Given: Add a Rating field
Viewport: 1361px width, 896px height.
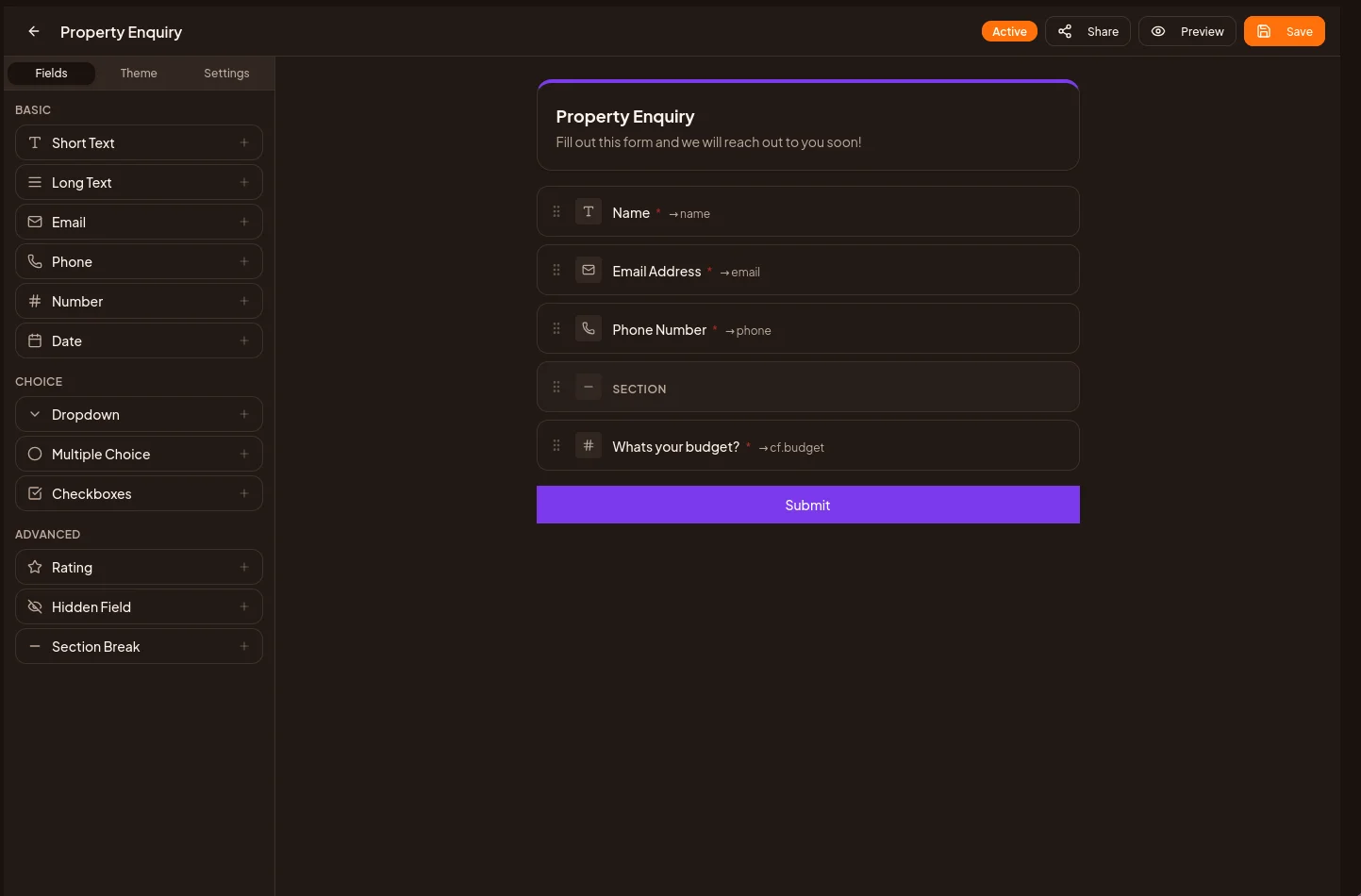Looking at the screenshot, I should click(139, 567).
